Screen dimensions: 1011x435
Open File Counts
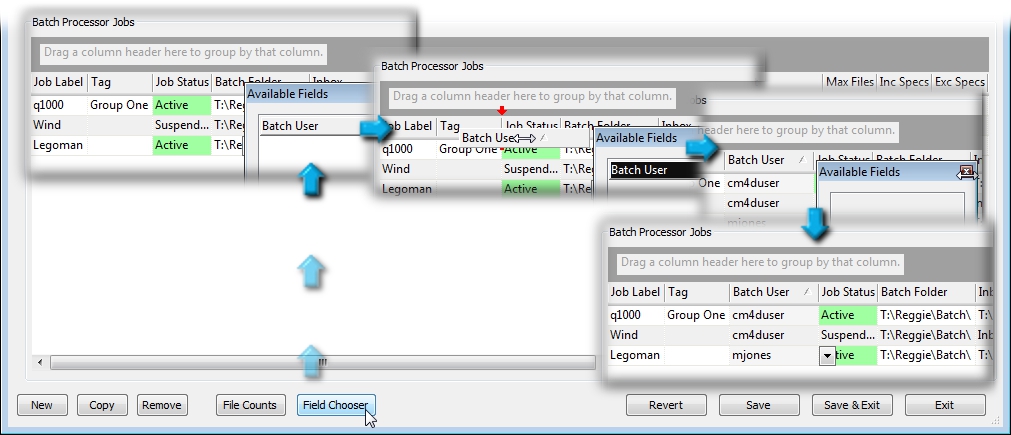(249, 405)
